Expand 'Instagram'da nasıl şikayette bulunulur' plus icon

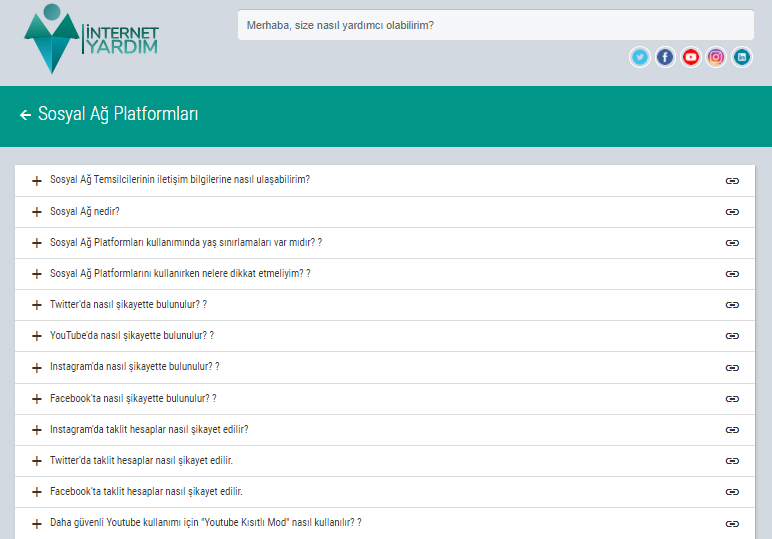[36, 368]
